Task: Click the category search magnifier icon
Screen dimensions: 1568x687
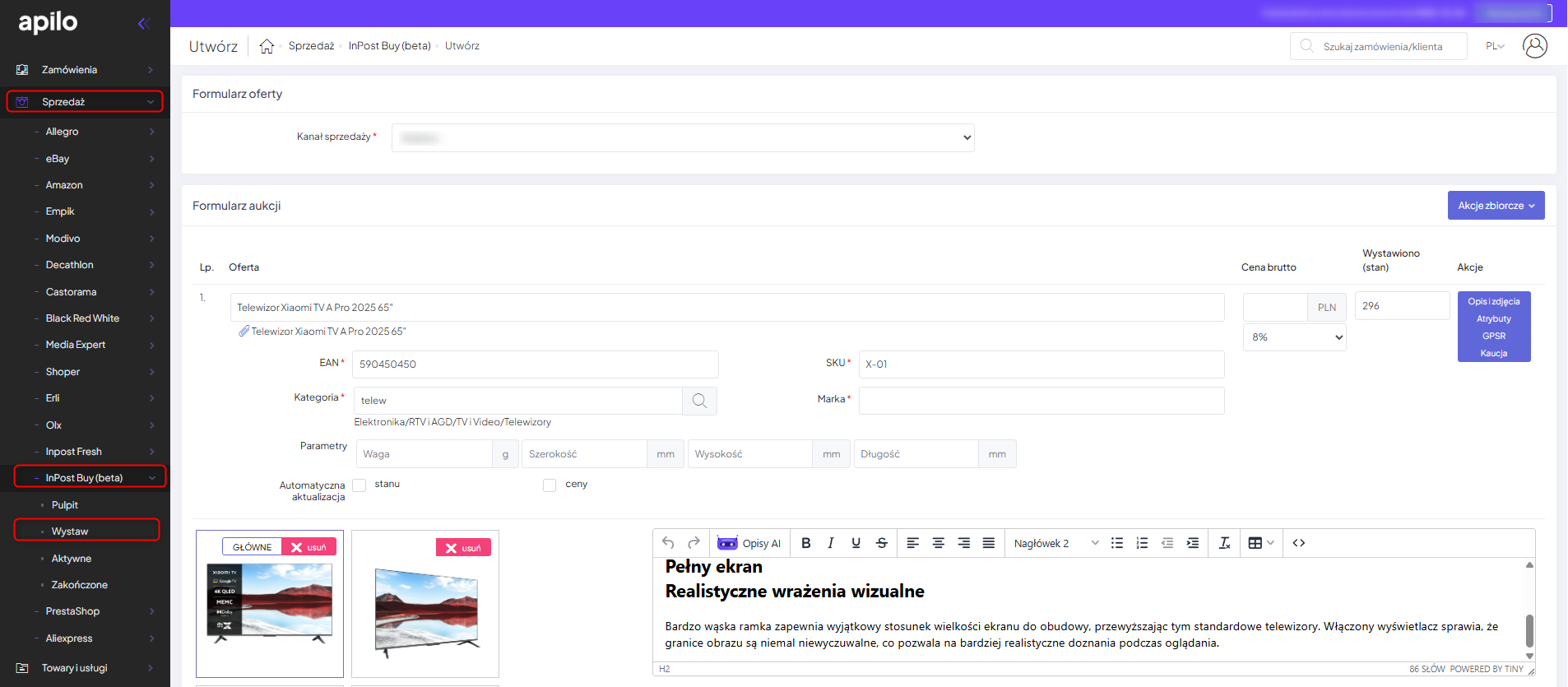Action: pos(699,401)
